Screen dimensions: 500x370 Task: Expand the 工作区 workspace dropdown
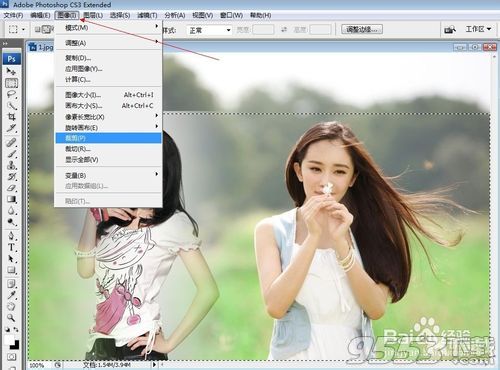(x=478, y=29)
